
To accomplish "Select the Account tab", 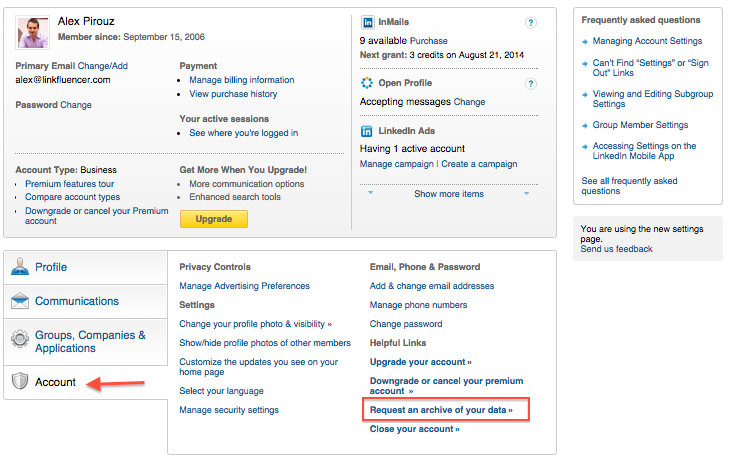I will tap(86, 382).
